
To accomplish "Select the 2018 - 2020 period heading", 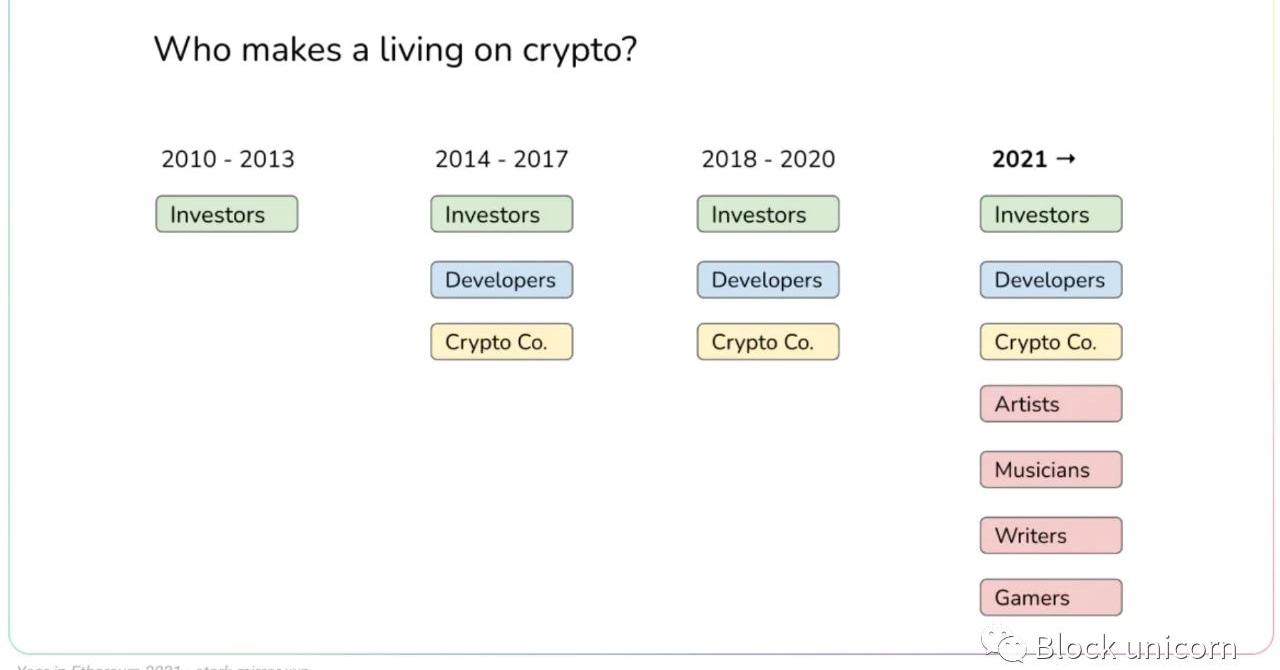I will 768,159.
